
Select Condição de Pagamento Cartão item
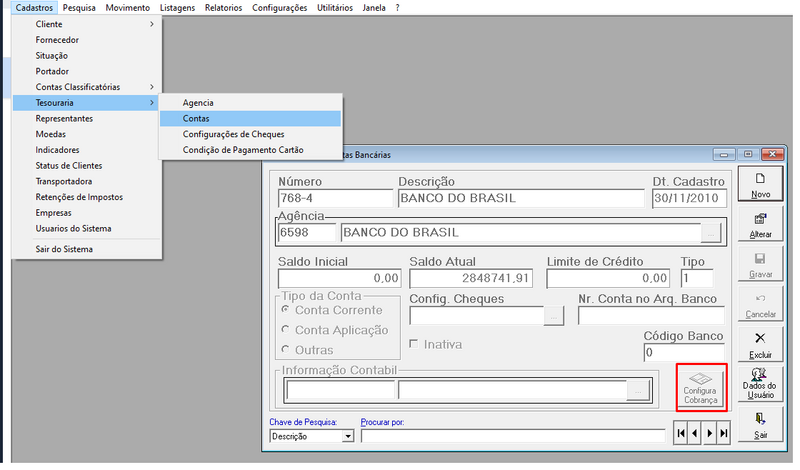[x=251, y=150]
